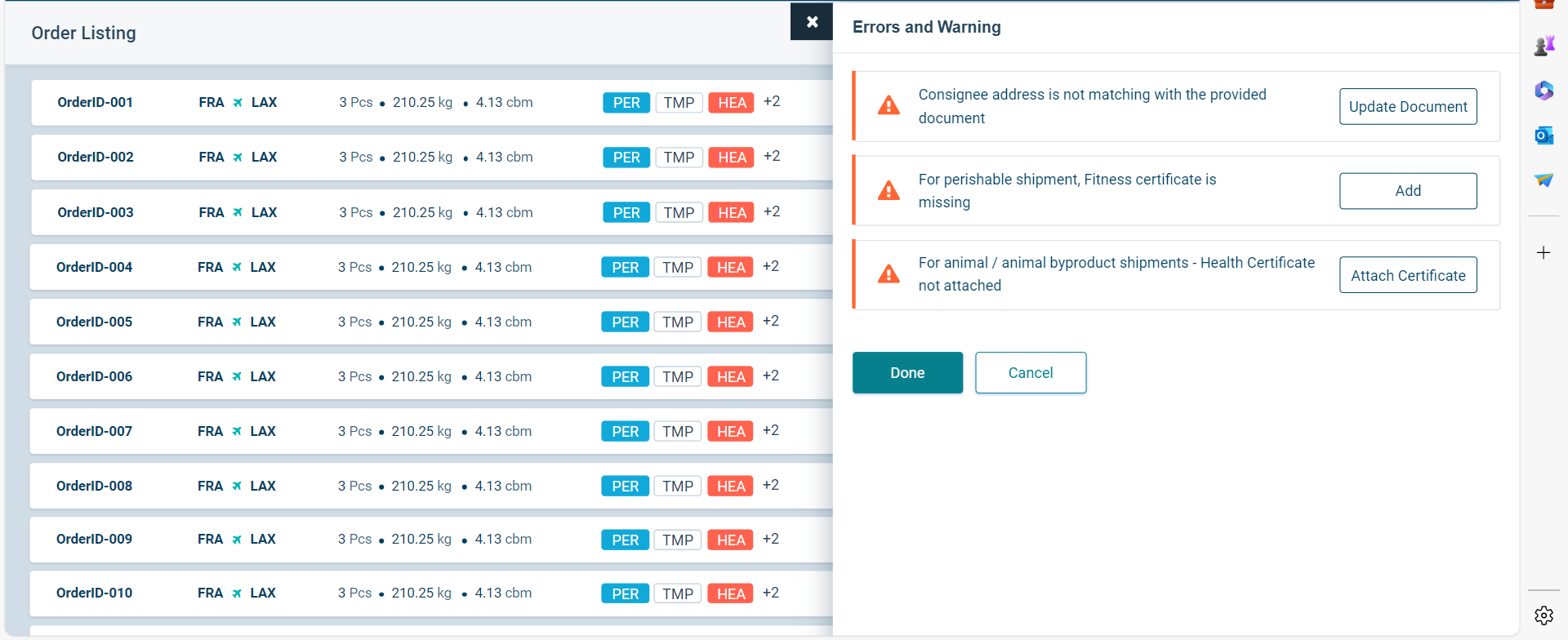The image size is (1568, 640).
Task: Expand +2 more tags on OrderID-006
Action: (771, 376)
